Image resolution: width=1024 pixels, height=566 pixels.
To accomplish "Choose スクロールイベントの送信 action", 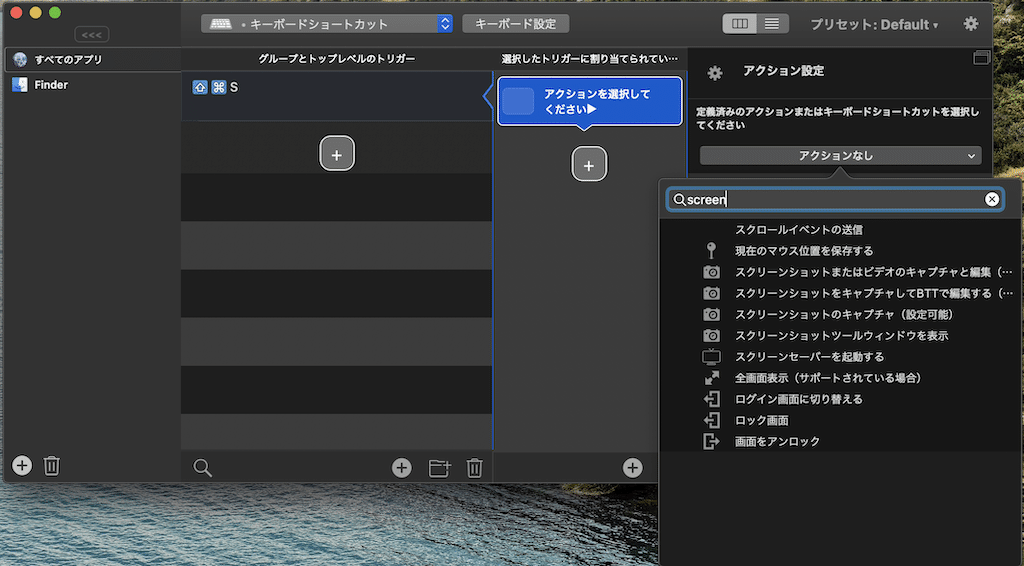I will pos(841,230).
